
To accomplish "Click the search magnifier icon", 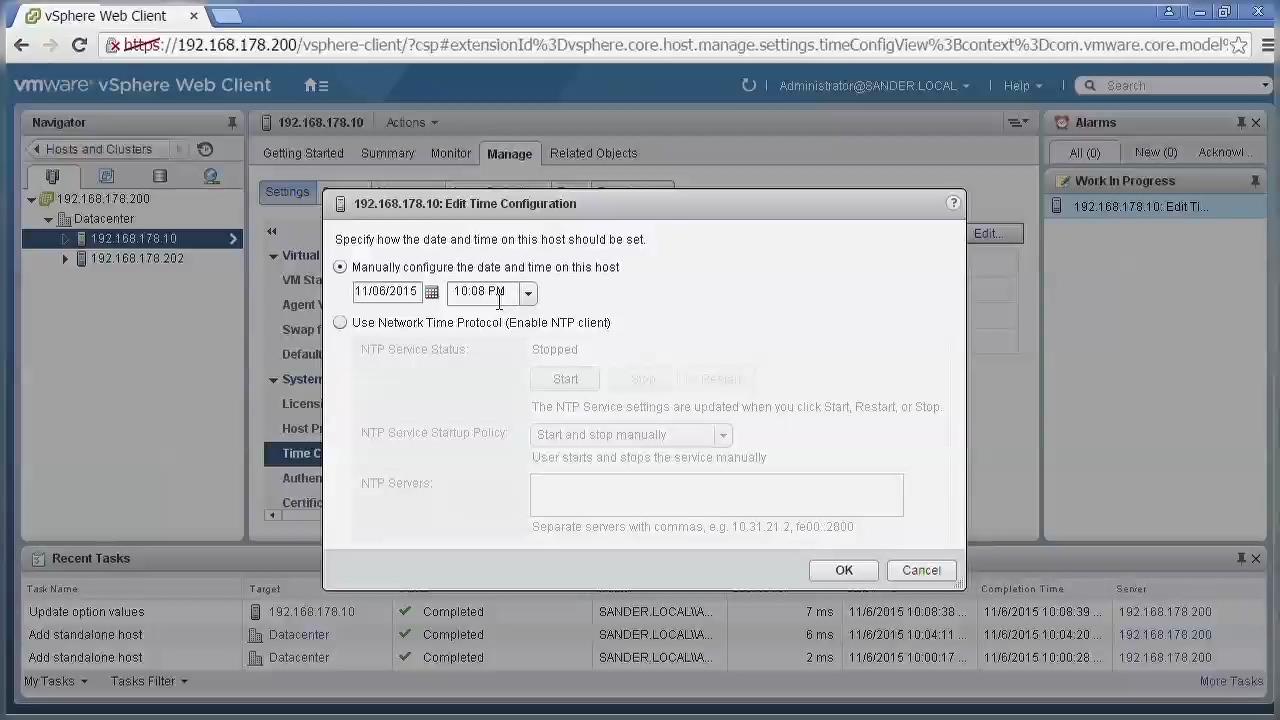I will pos(1090,85).
